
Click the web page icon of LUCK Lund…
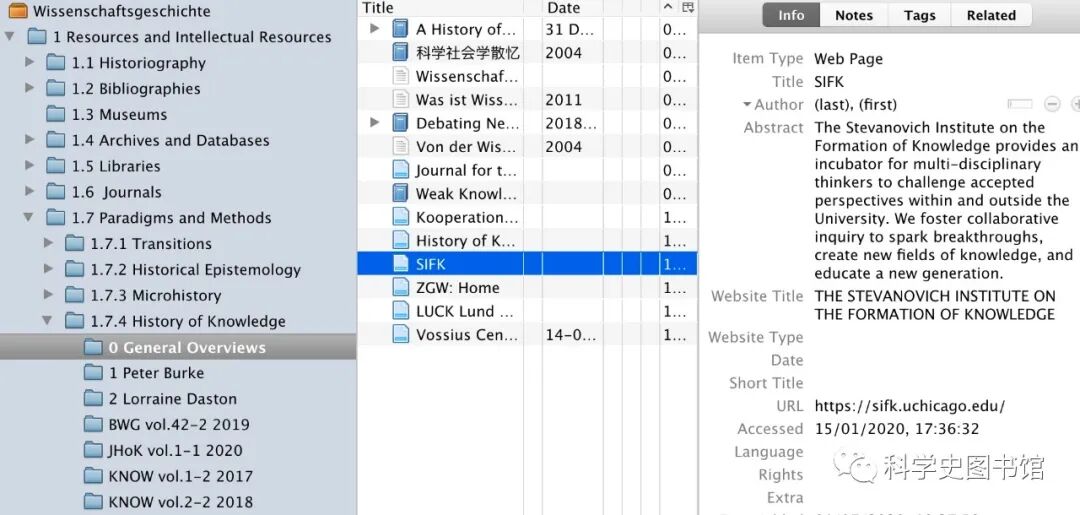400,311
